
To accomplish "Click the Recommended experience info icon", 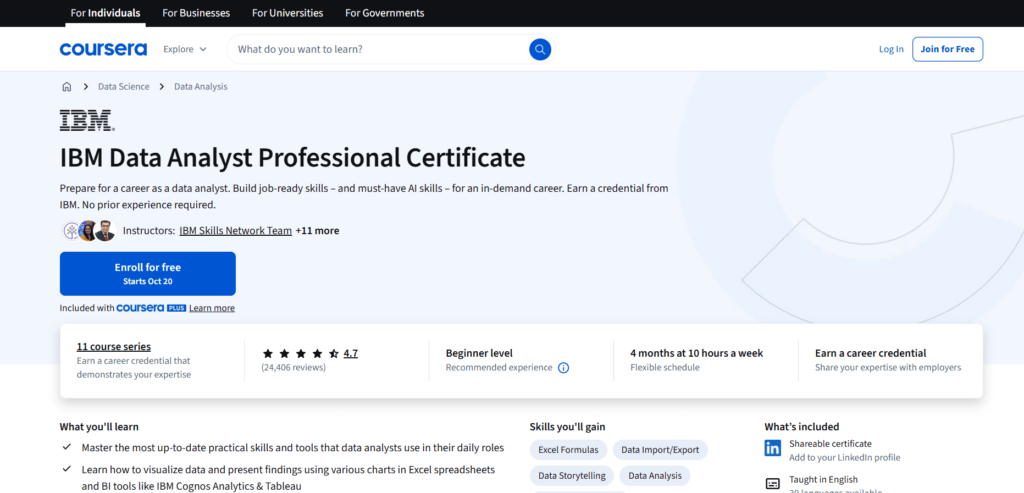I will pyautogui.click(x=563, y=368).
